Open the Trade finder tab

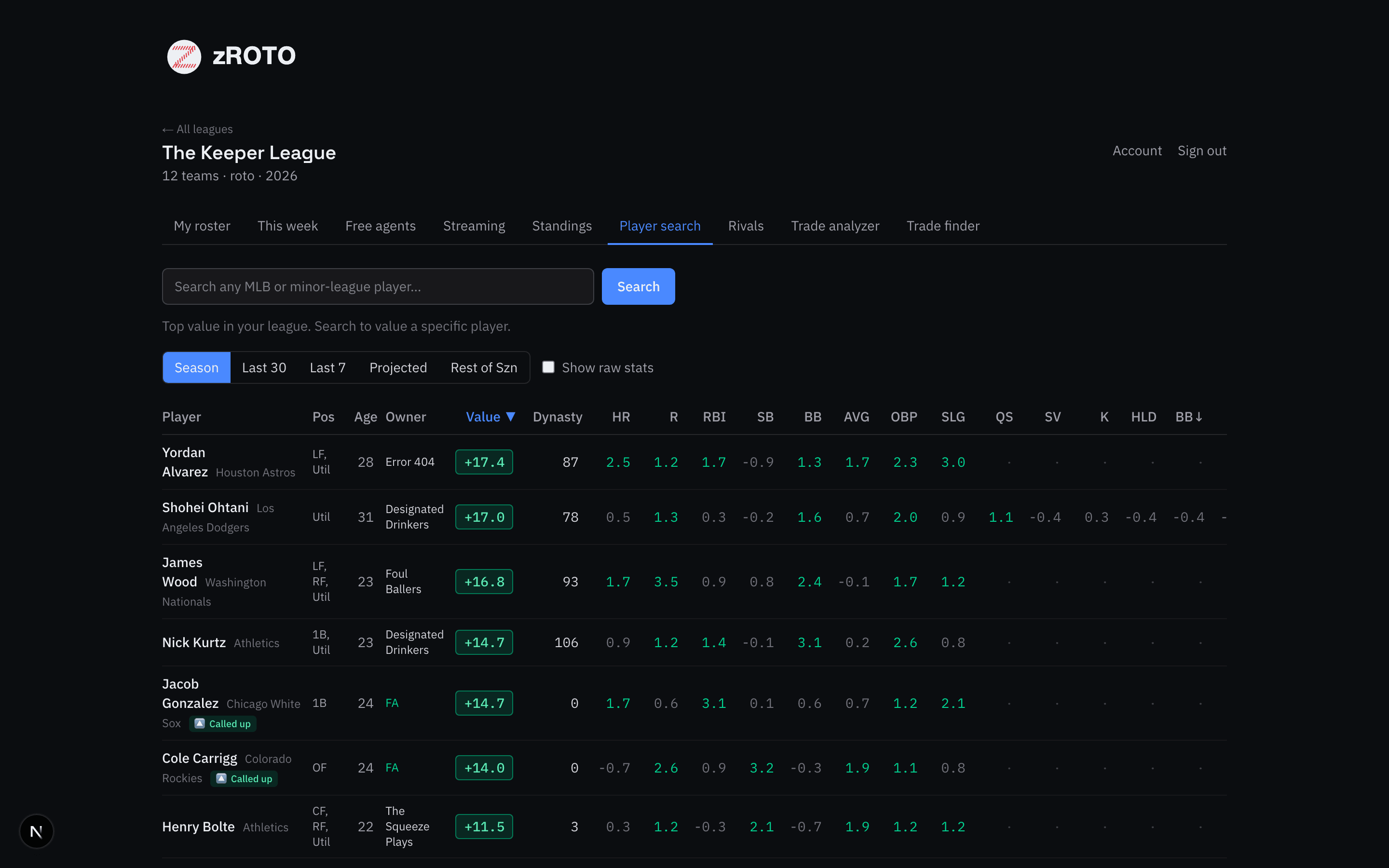[943, 226]
